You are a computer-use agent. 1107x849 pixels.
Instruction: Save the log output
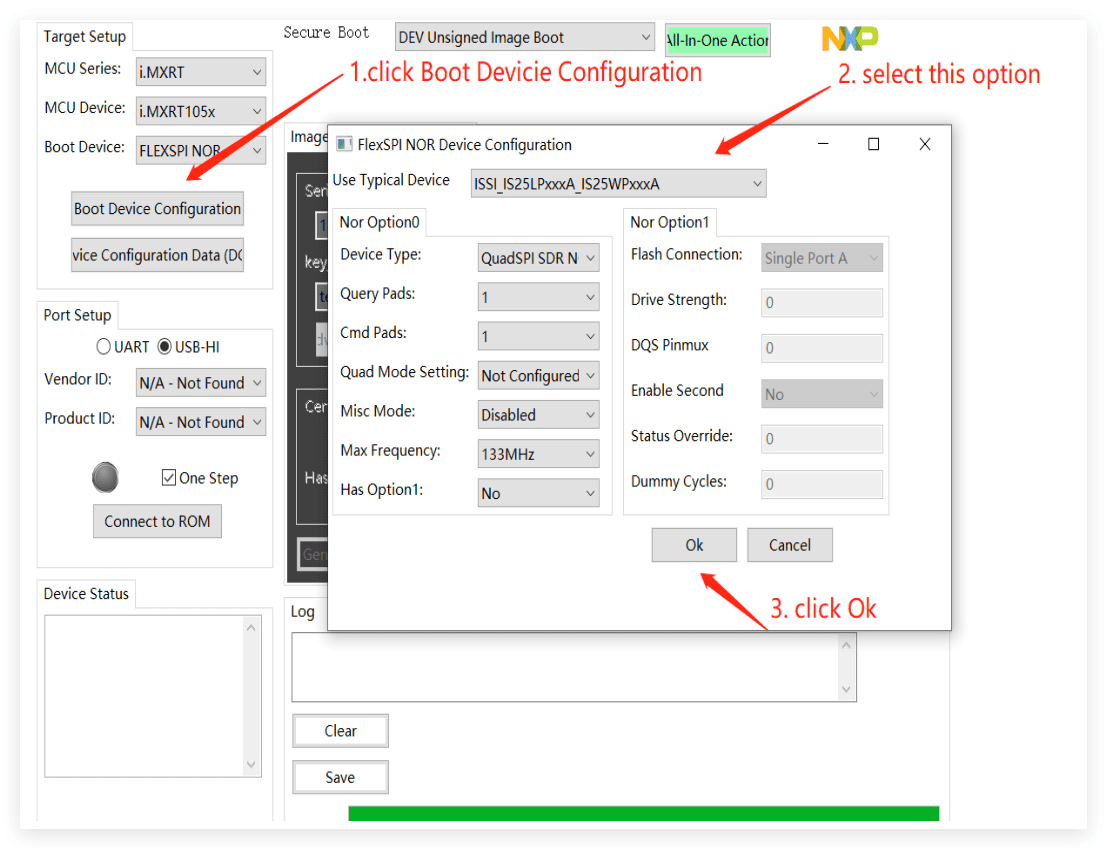(x=340, y=777)
